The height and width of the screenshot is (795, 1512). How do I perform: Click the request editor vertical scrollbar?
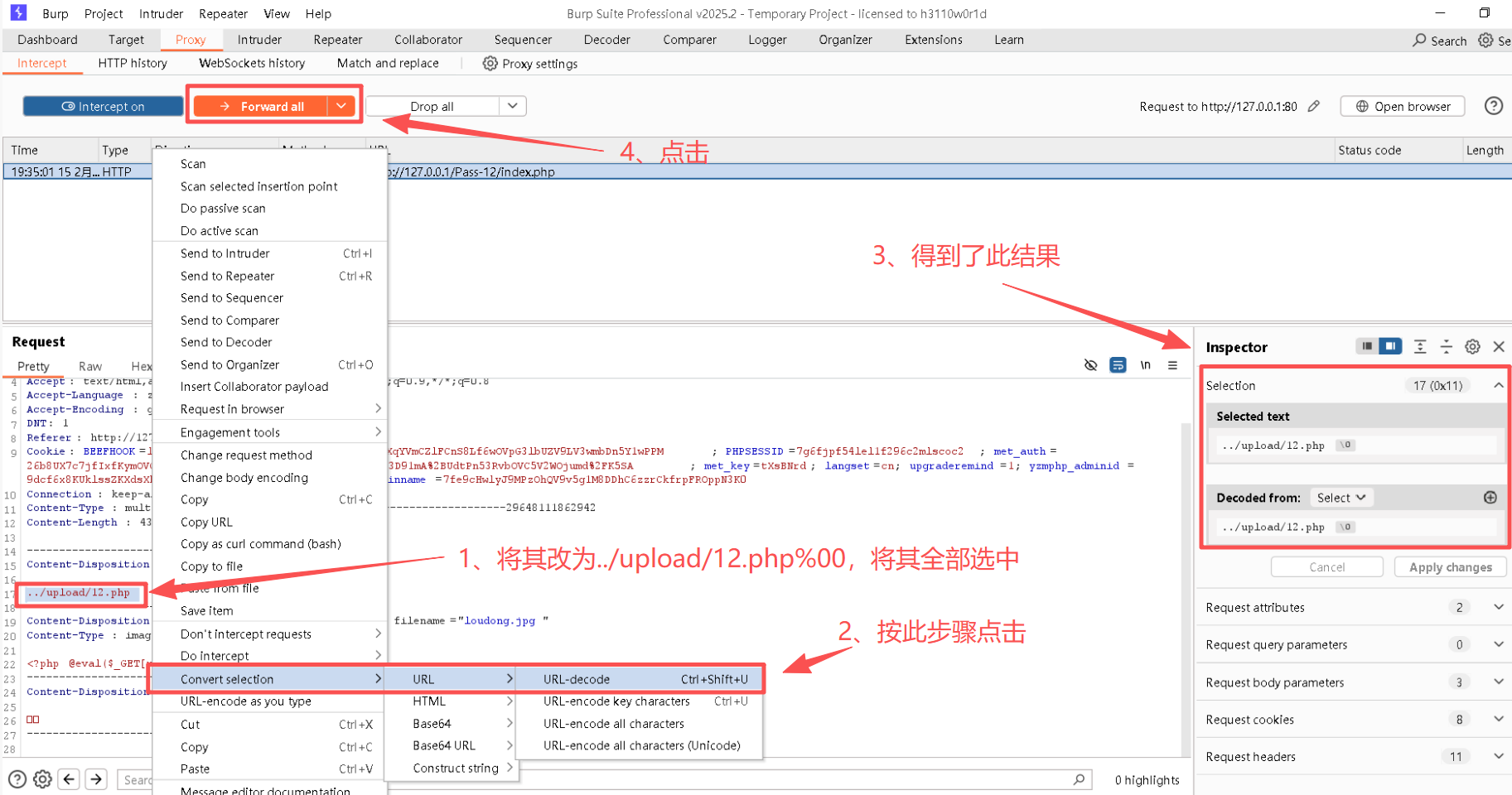click(1186, 588)
